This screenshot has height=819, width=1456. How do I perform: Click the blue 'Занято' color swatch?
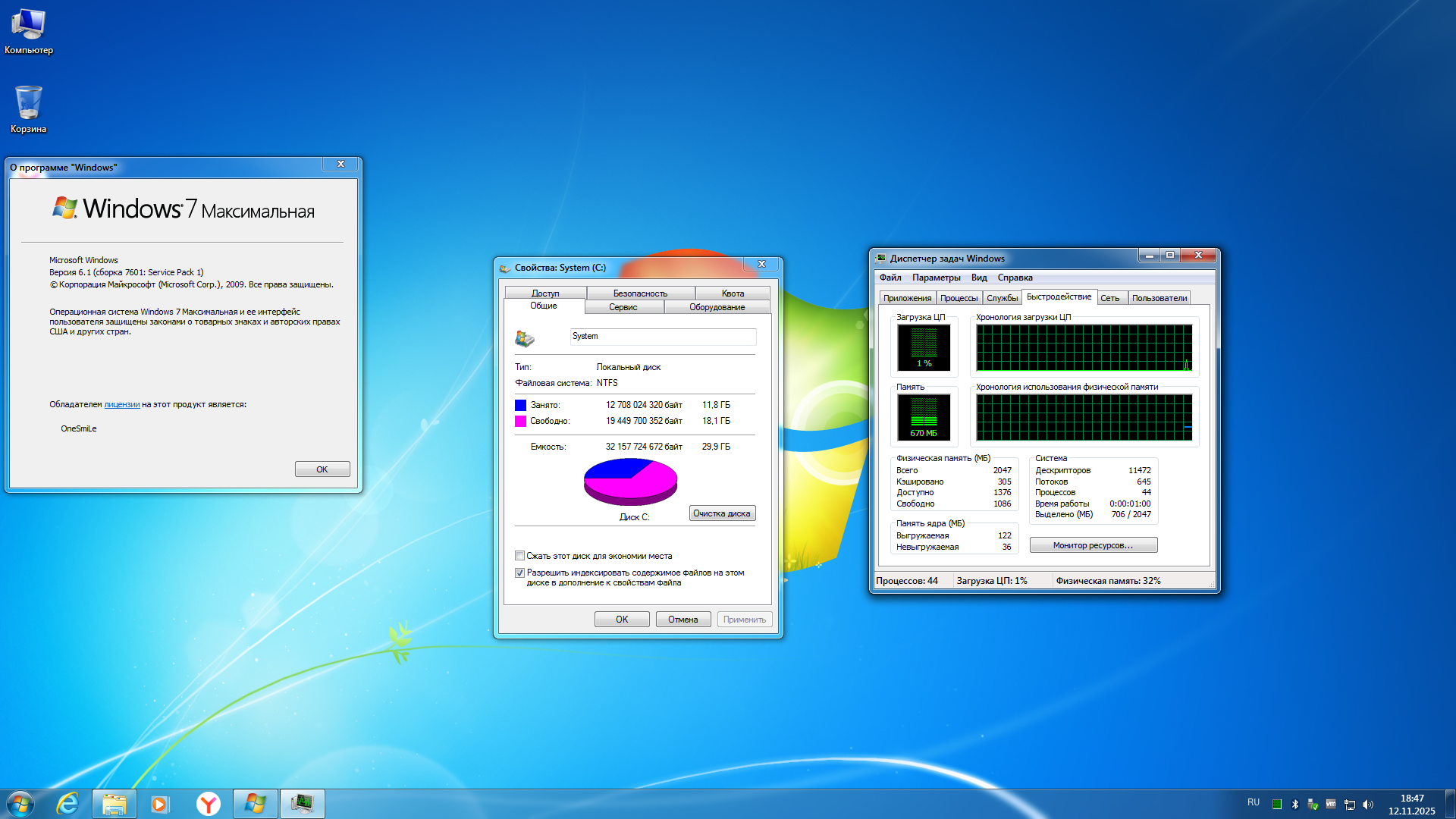pyautogui.click(x=520, y=406)
